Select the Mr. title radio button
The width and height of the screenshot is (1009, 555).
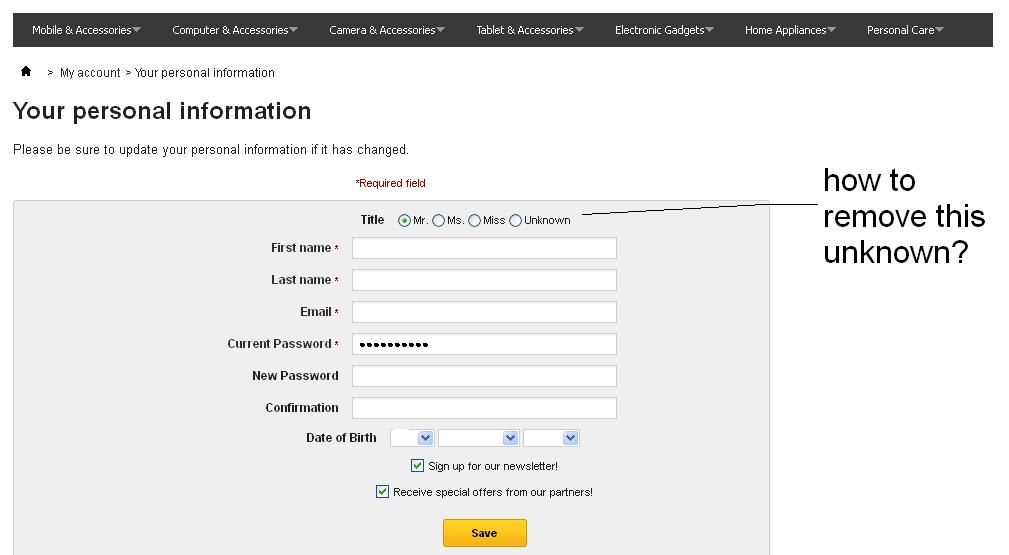(x=404, y=221)
